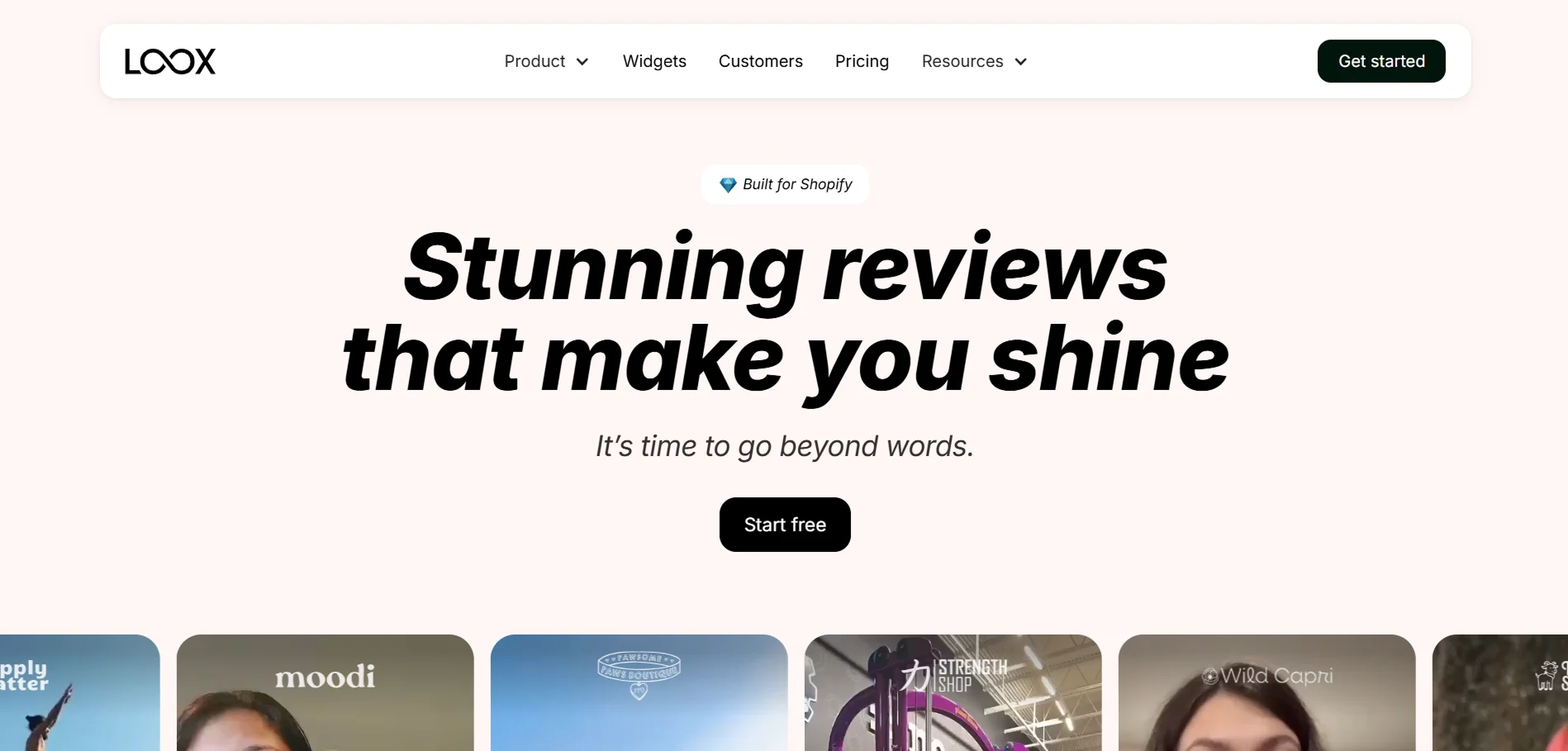Screen dimensions: 1568x751
Task: Click the blue diamond Shopify icon
Action: click(x=728, y=185)
